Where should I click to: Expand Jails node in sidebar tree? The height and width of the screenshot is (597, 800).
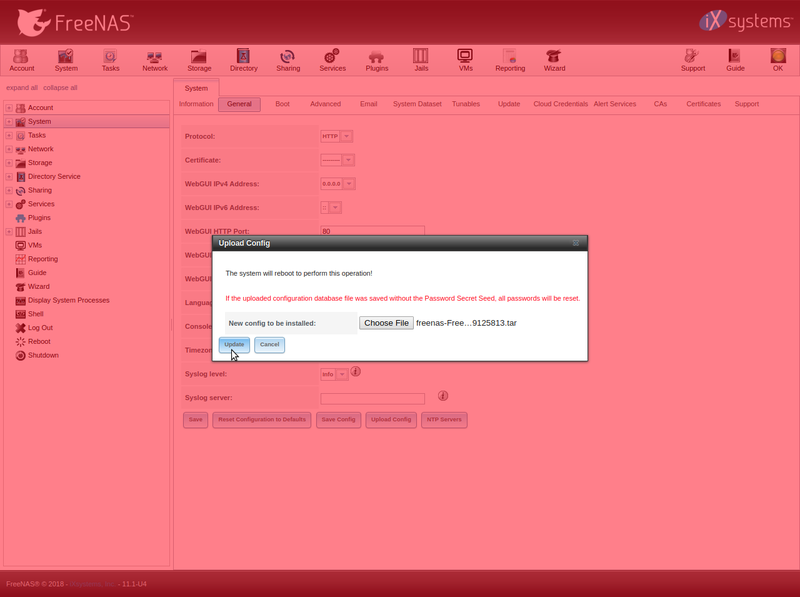coord(9,232)
